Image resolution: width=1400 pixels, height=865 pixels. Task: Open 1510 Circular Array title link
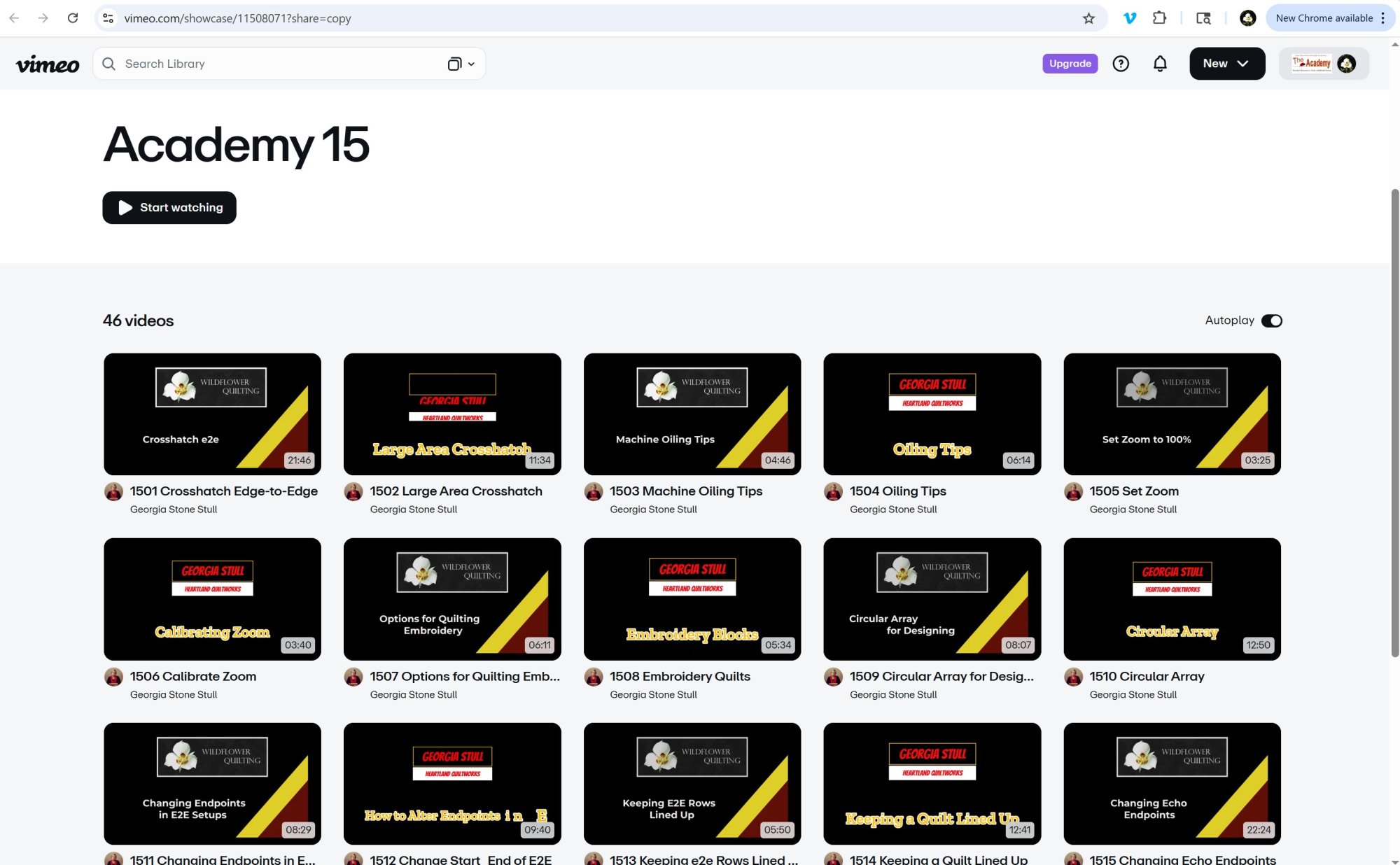tap(1147, 677)
